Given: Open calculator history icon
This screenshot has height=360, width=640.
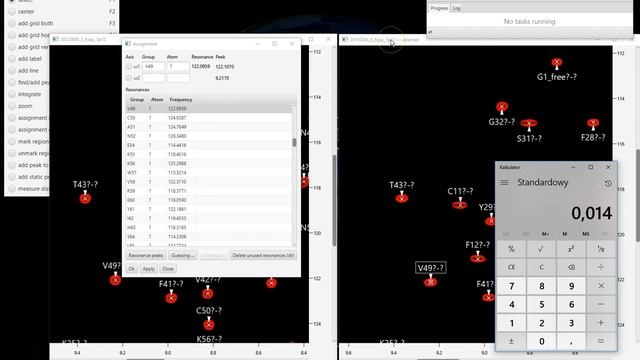Looking at the screenshot, I should click(x=608, y=183).
